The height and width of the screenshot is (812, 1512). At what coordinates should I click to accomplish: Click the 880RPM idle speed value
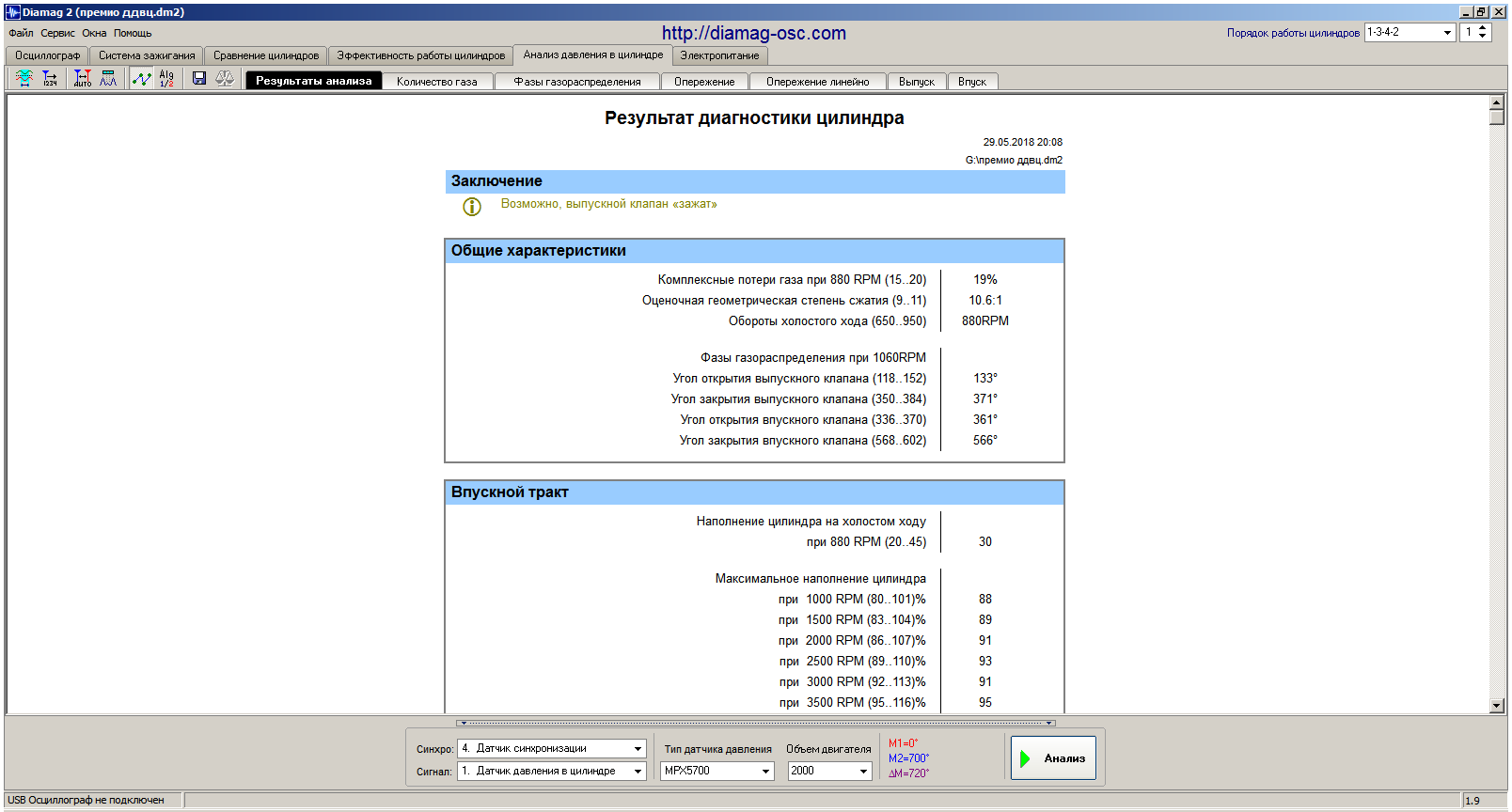click(x=984, y=320)
